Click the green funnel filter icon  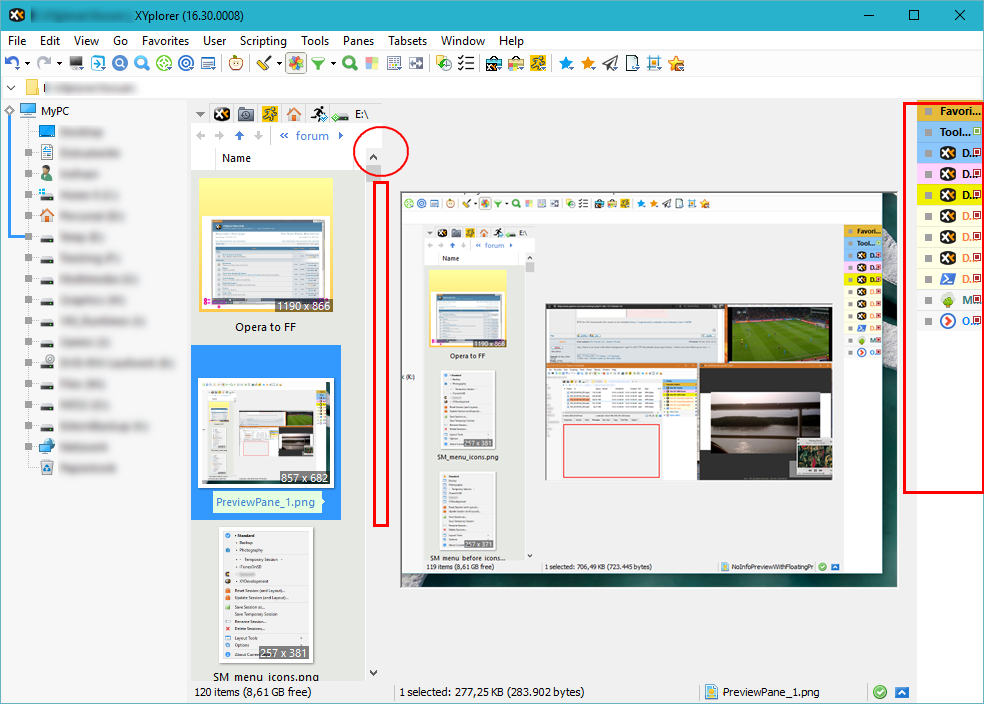point(317,63)
